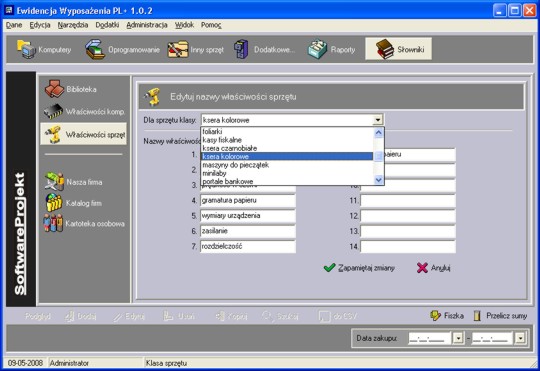
Task: Open the Słowniki books icon
Action: click(385, 49)
